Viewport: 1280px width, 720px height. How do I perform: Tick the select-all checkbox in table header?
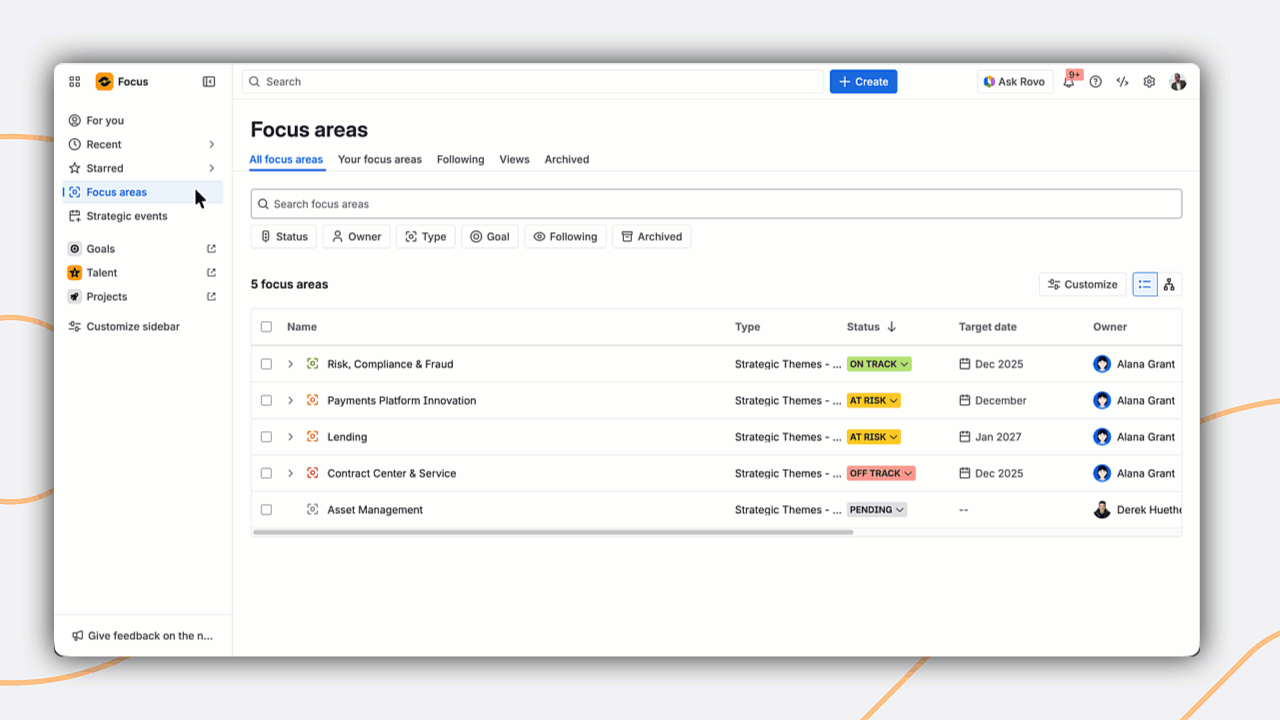266,327
